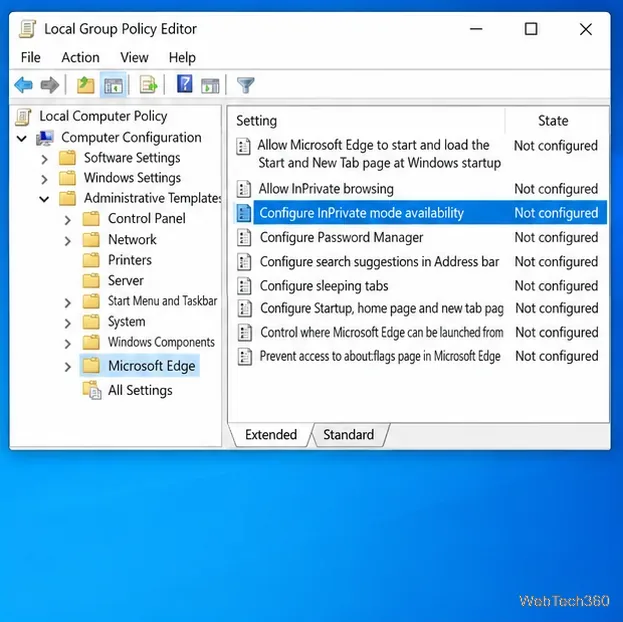Click policy icon beside Control where Microsoft Edge launched
The width and height of the screenshot is (623, 622).
point(244,333)
